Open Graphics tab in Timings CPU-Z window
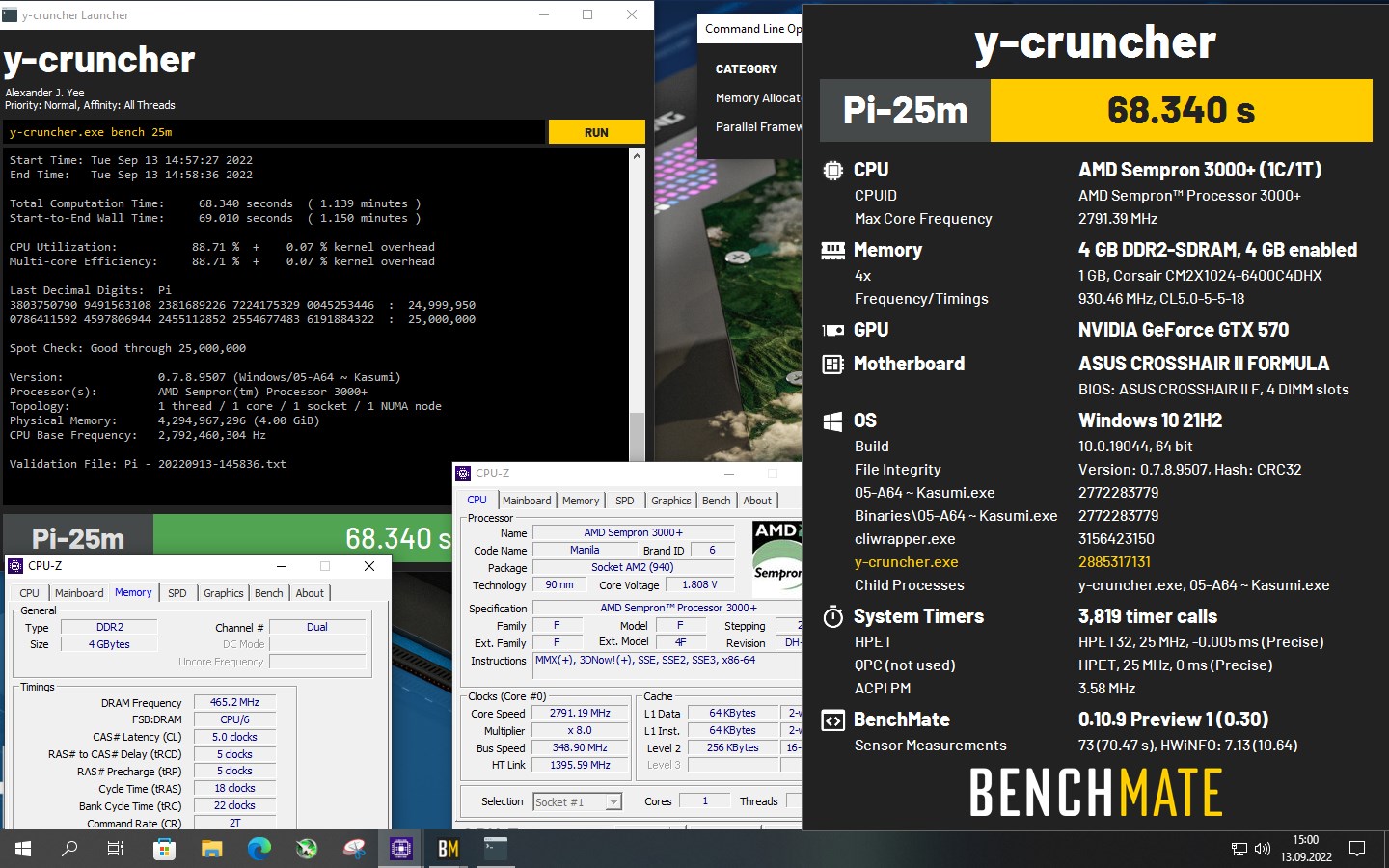This screenshot has height=868, width=1389. (x=224, y=593)
